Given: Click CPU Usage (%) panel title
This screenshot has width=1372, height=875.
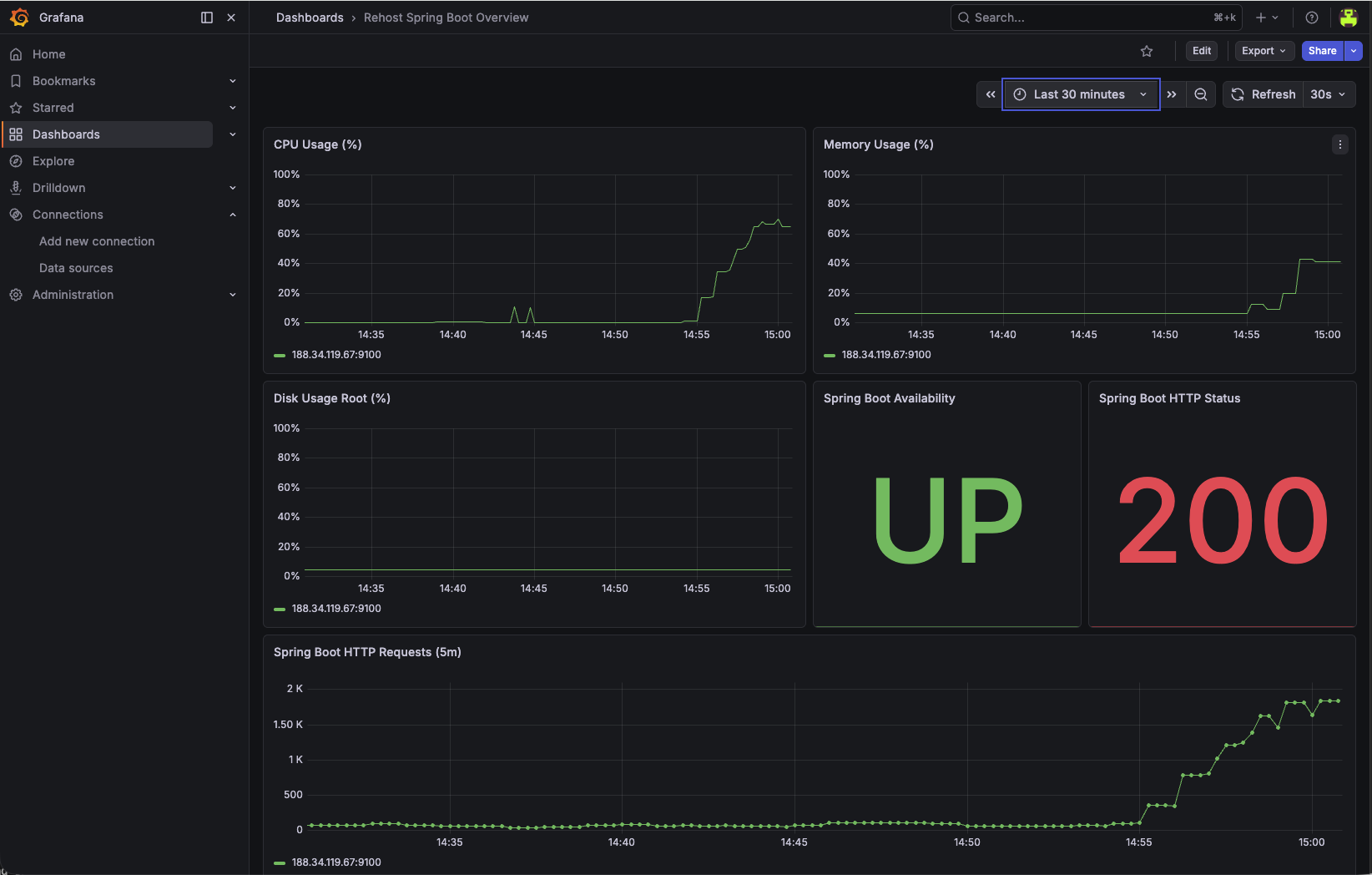Looking at the screenshot, I should click(x=318, y=144).
